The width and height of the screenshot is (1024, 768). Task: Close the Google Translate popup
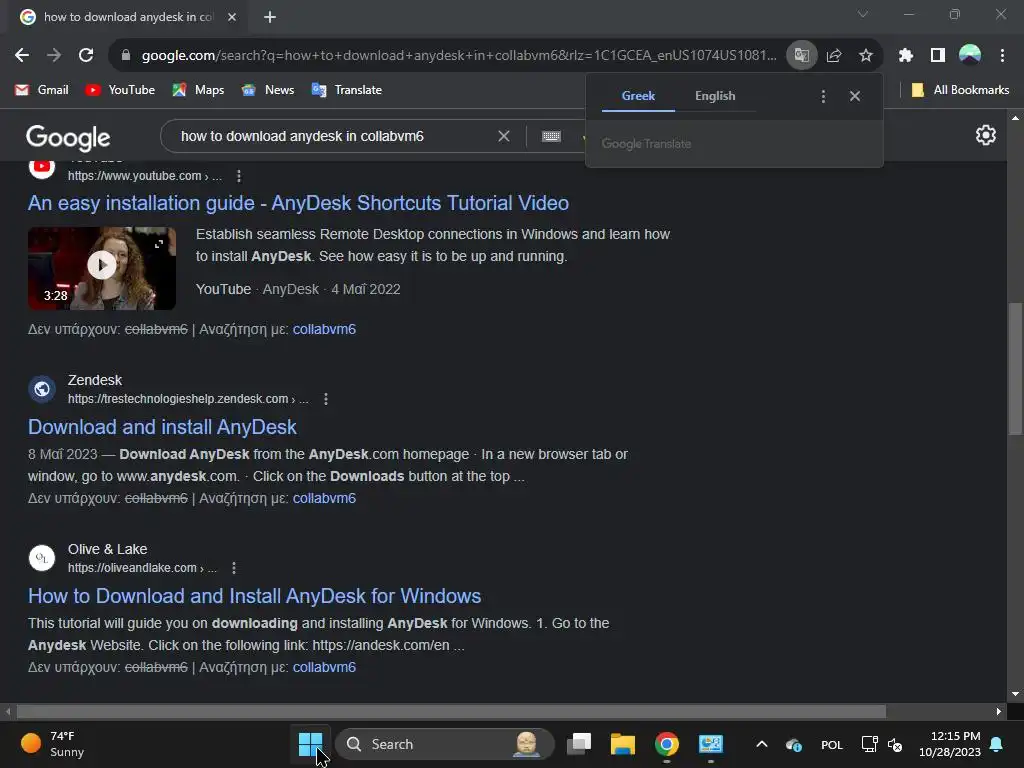pyautogui.click(x=855, y=96)
